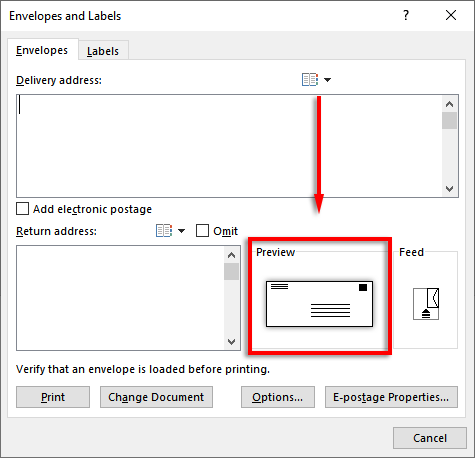Switch to the Labels tab

coord(103,51)
